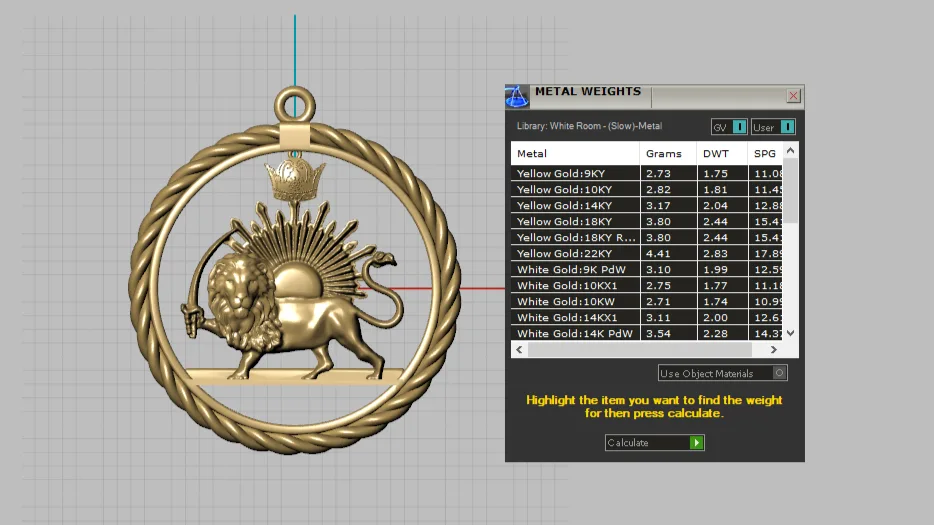This screenshot has width=934, height=525.
Task: Click the Calculate button
Action: pos(655,443)
